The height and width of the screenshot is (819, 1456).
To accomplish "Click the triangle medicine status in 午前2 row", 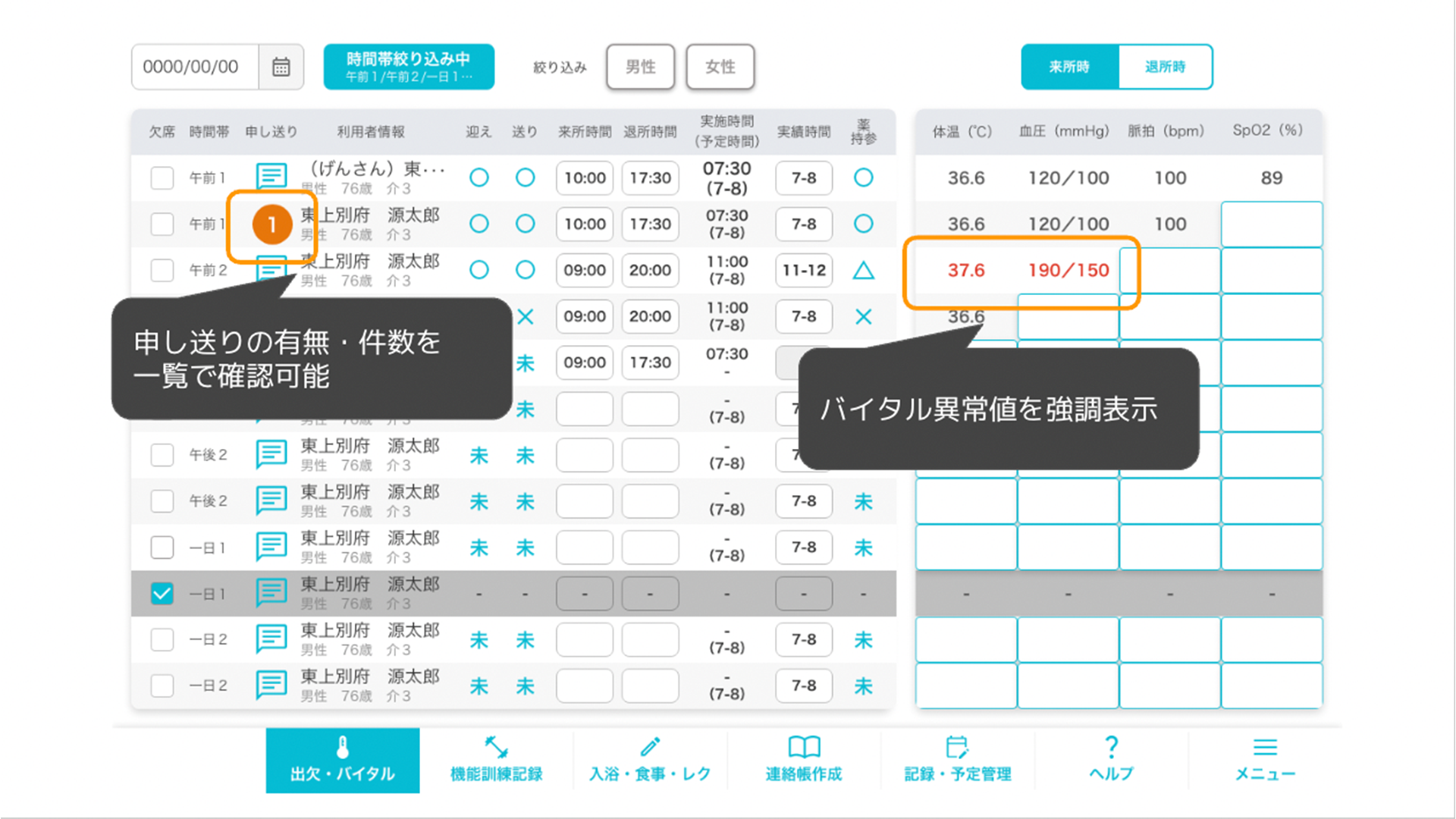I will click(x=863, y=271).
